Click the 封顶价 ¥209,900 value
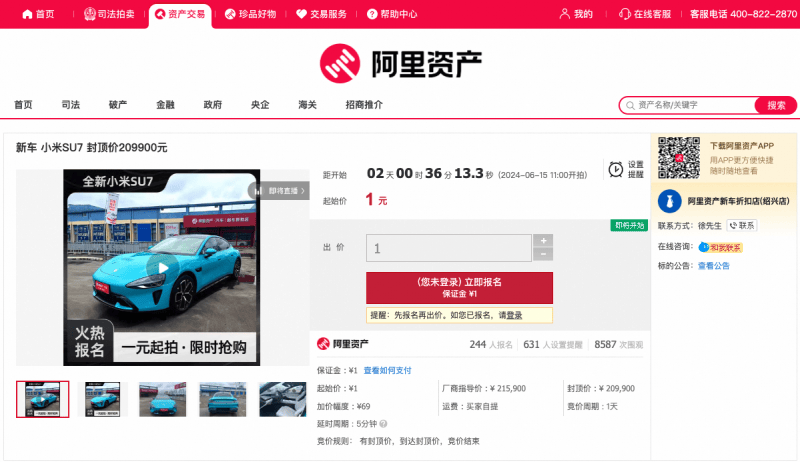 [617, 389]
